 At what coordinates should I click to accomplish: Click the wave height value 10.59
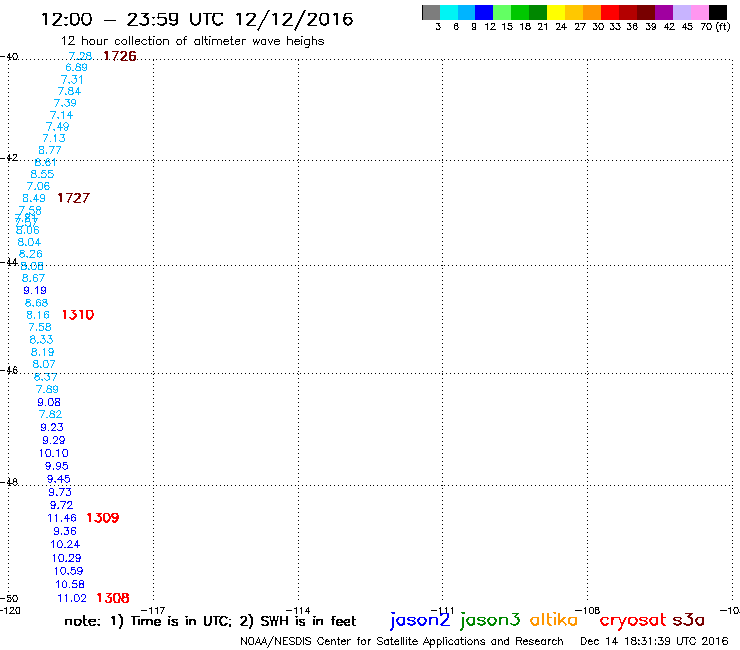(x=68, y=571)
